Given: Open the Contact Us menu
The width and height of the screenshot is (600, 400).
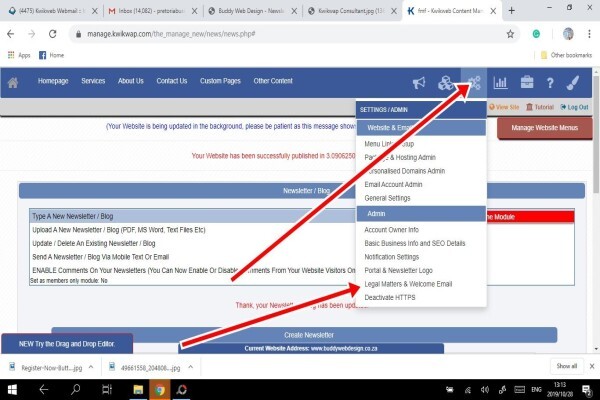Looking at the screenshot, I should (171, 81).
